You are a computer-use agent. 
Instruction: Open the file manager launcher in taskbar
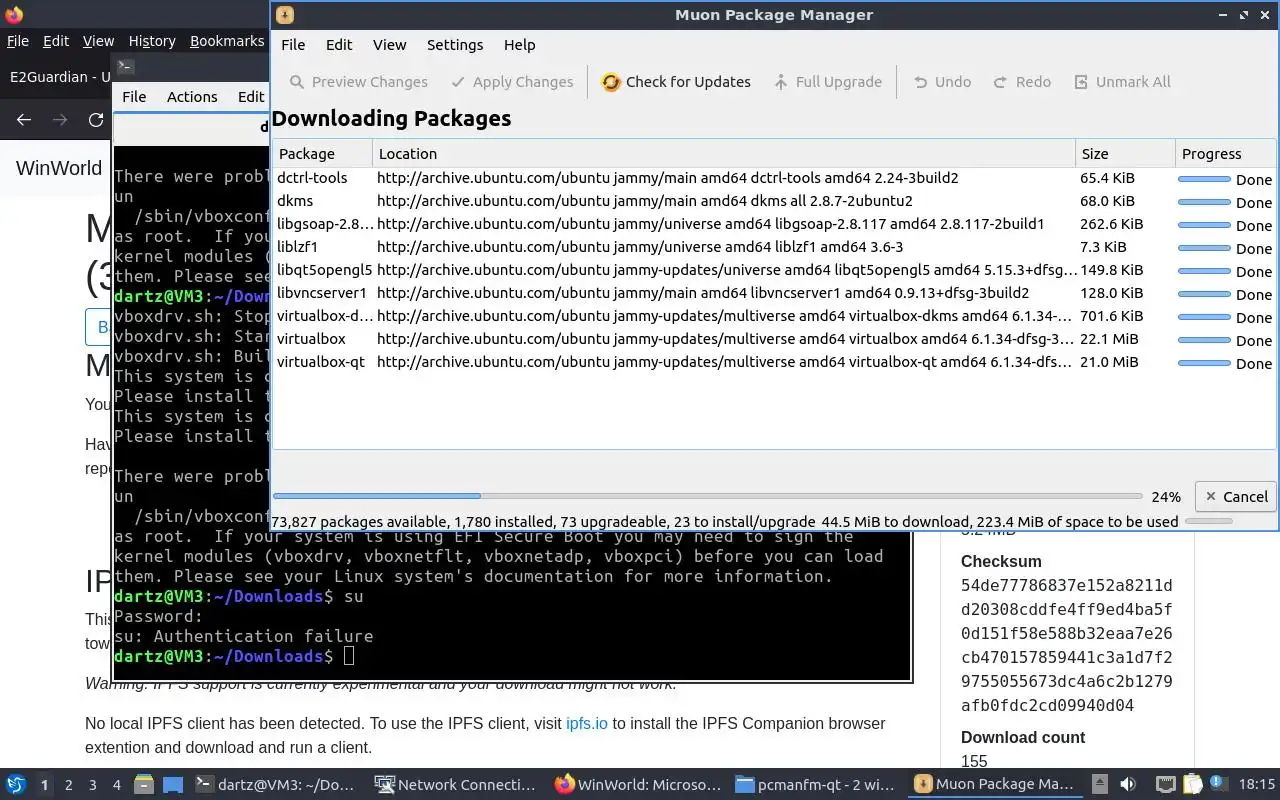(x=142, y=785)
